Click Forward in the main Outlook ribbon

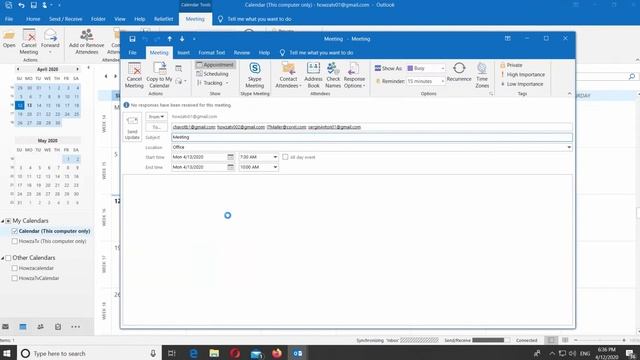click(50, 42)
